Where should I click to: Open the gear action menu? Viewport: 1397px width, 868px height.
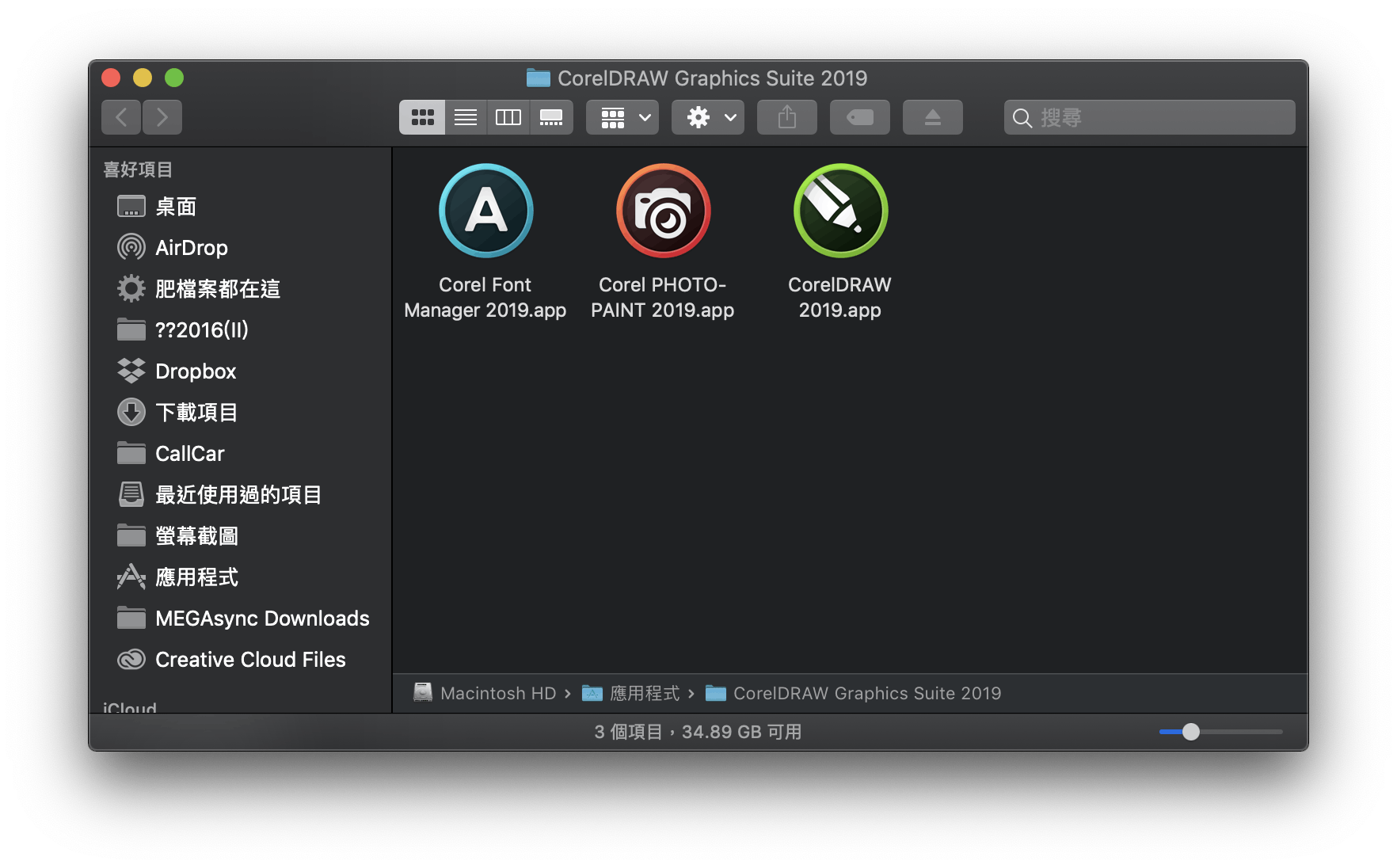(x=708, y=117)
